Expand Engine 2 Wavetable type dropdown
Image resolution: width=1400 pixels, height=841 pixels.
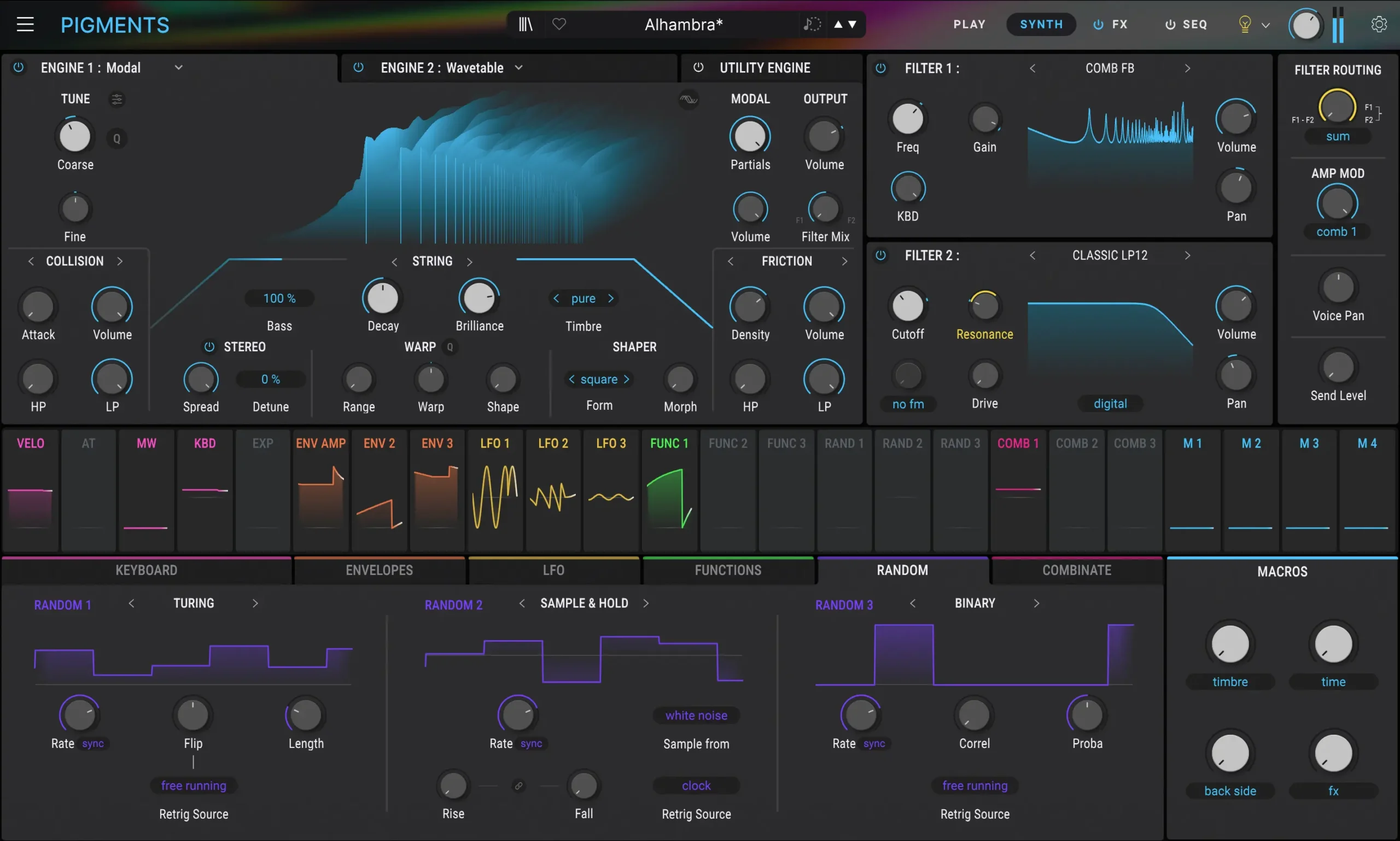point(519,67)
